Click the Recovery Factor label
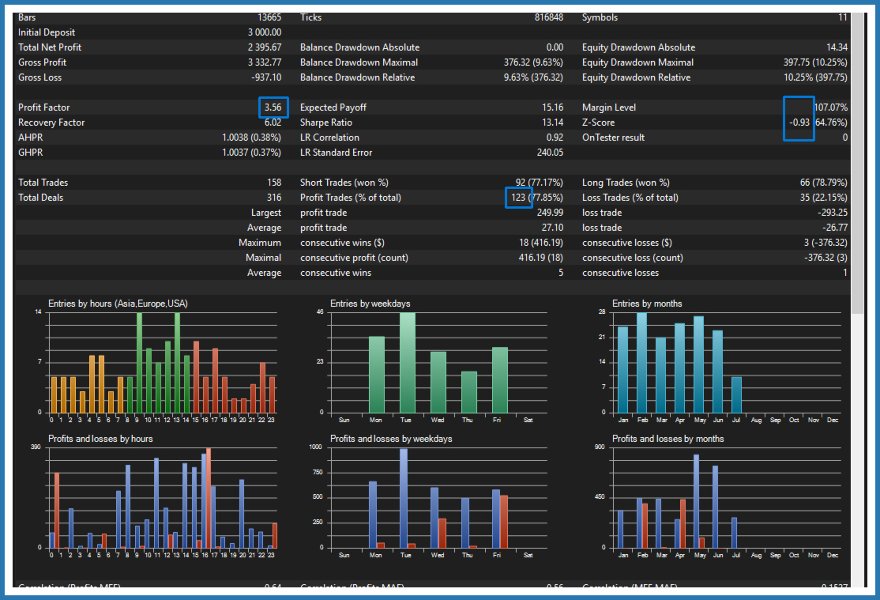 (51, 122)
